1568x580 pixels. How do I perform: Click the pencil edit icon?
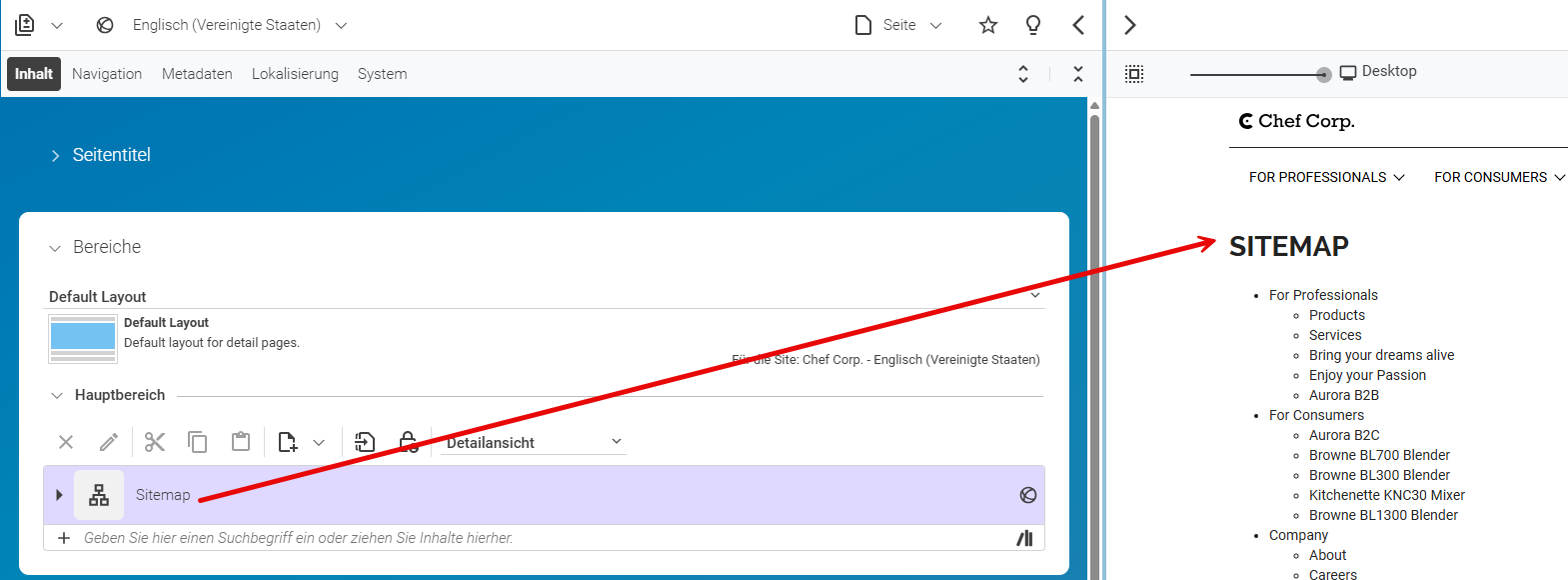click(x=109, y=442)
